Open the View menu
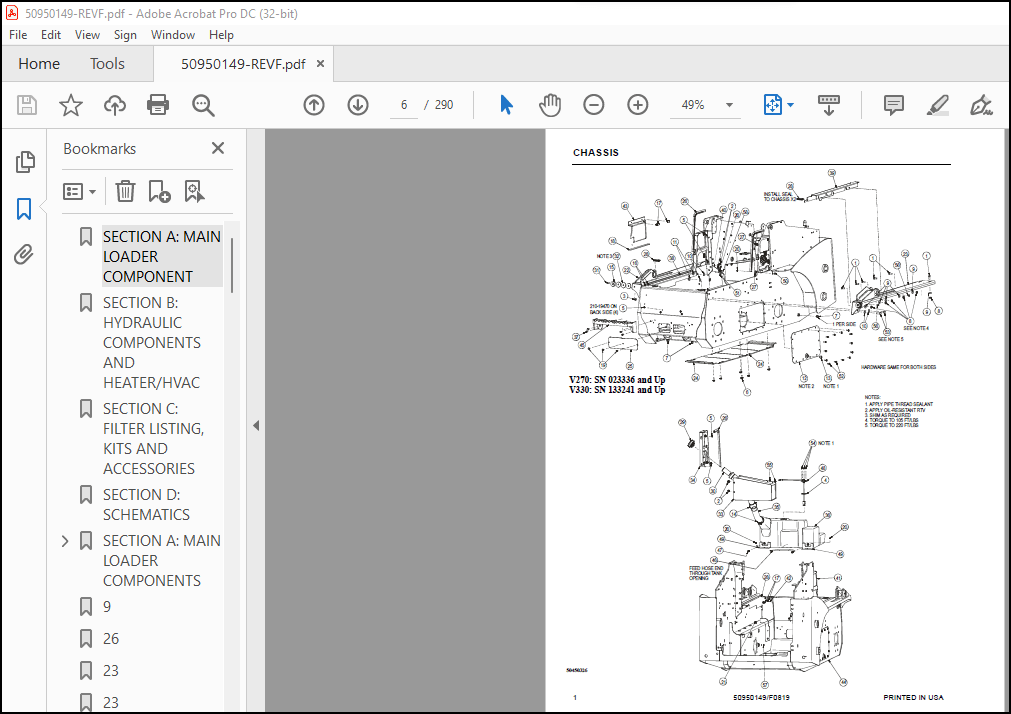 click(x=88, y=35)
